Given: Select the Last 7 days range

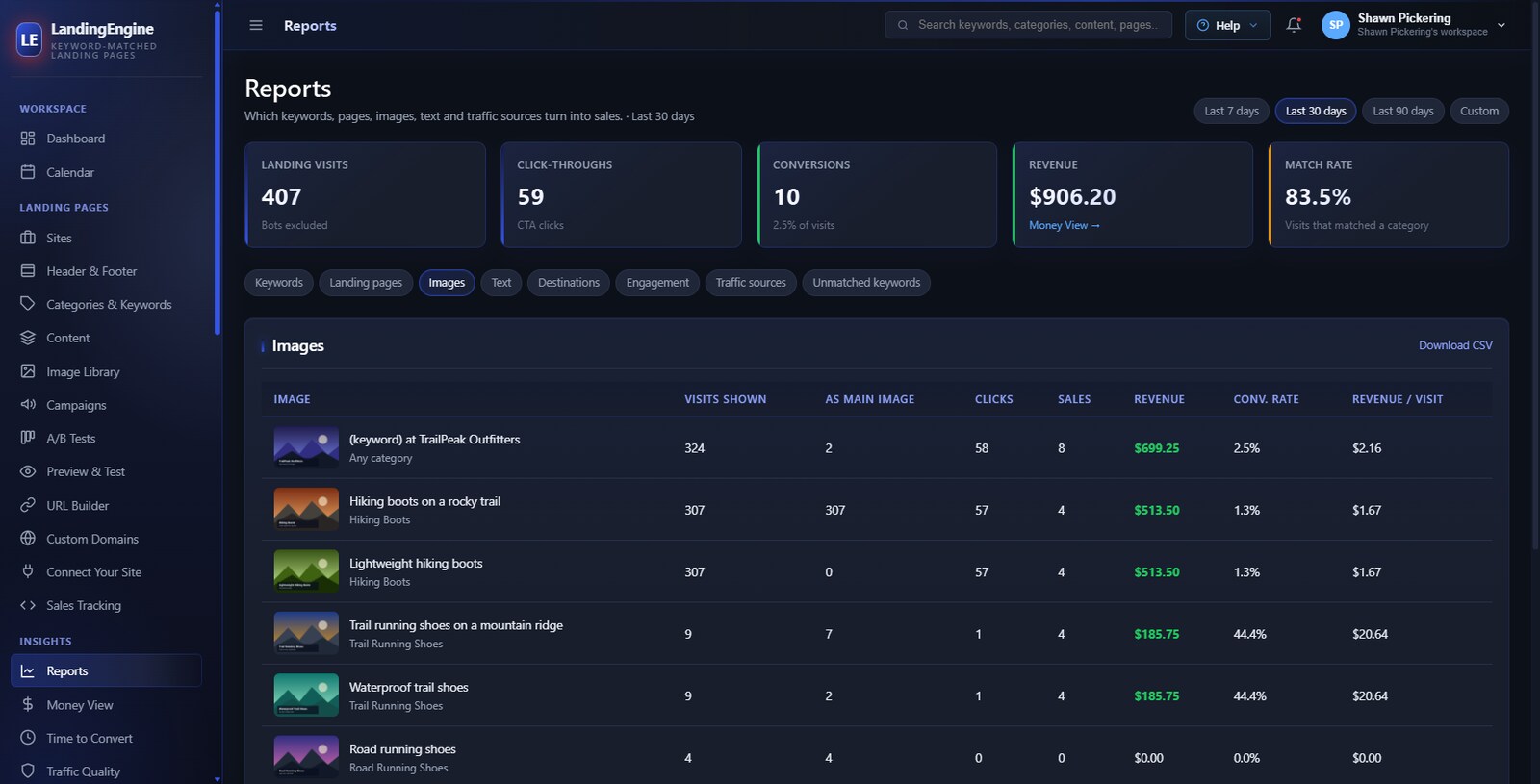Looking at the screenshot, I should click(1232, 111).
